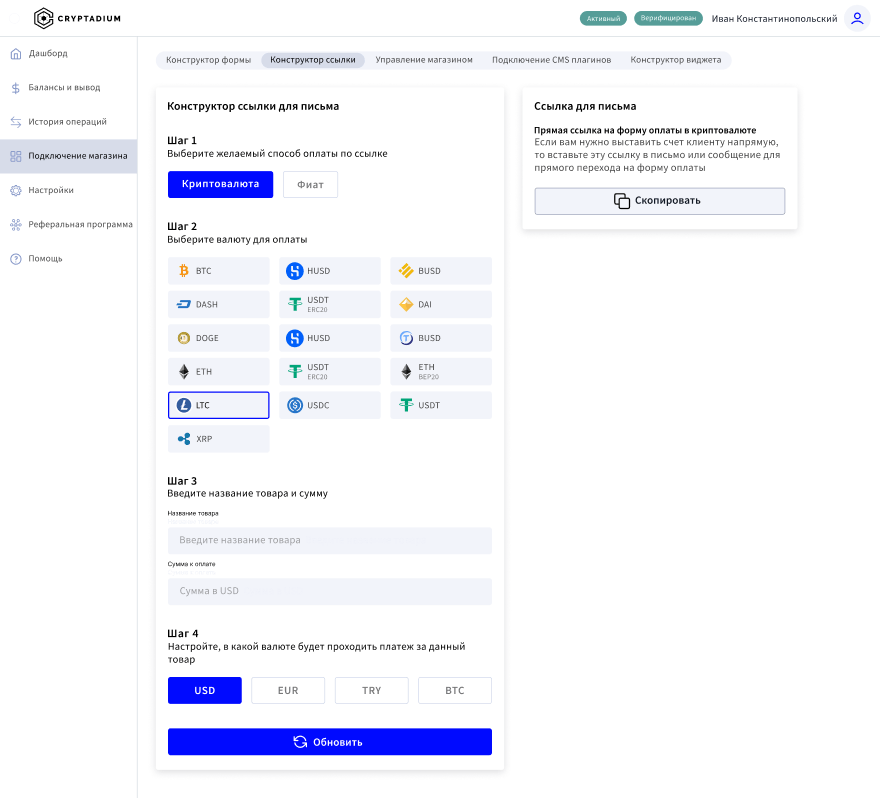Open Дашборд from the sidebar
Image resolution: width=880 pixels, height=799 pixels.
click(x=48, y=53)
